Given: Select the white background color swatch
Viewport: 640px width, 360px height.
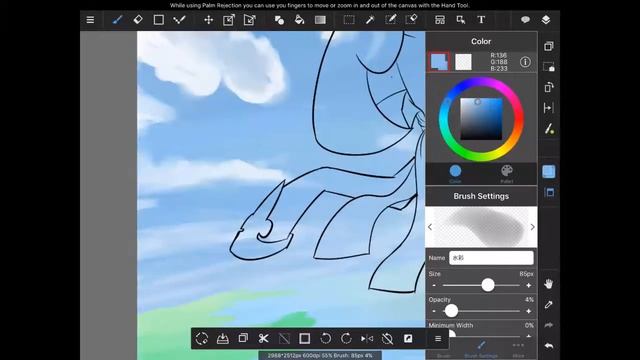Looking at the screenshot, I should [463, 62].
